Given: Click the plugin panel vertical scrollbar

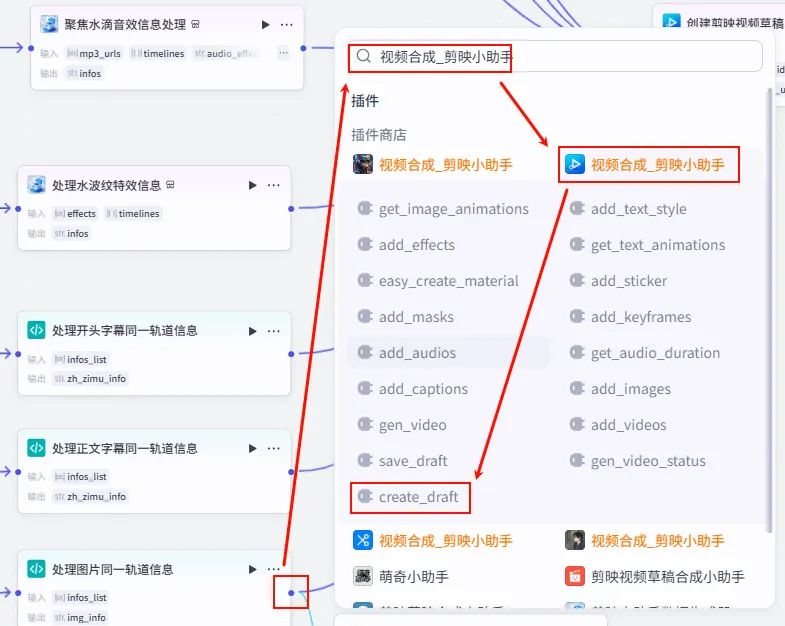Looking at the screenshot, I should click(770, 310).
